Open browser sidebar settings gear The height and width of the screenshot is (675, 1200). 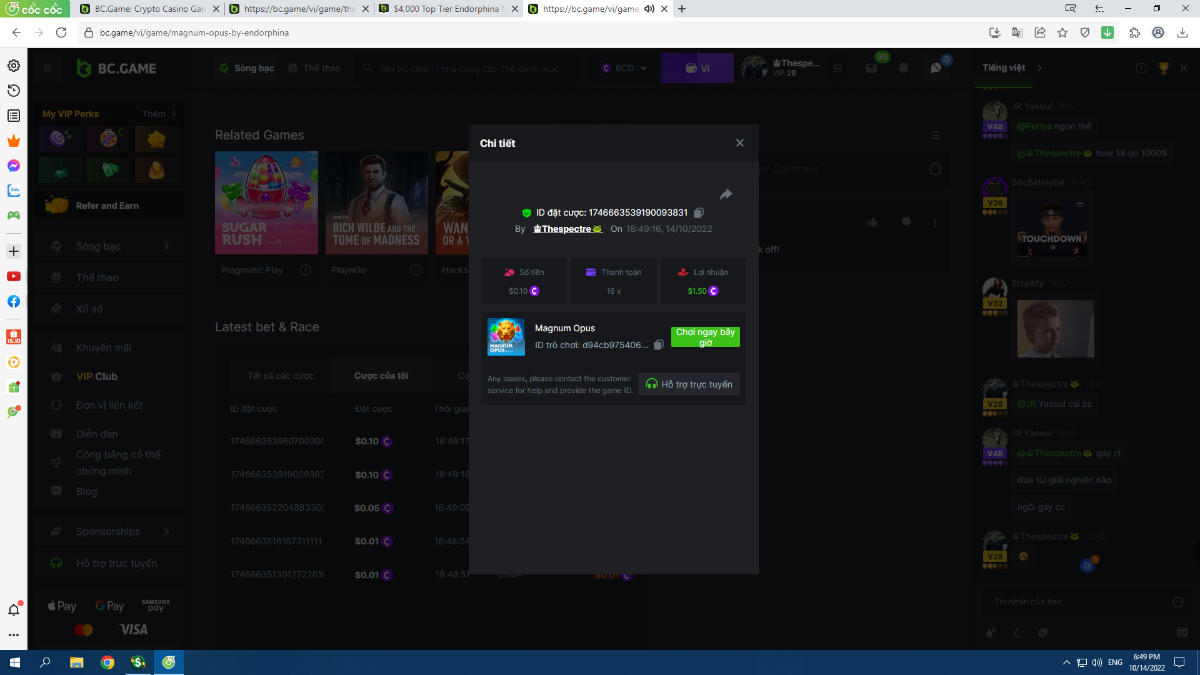(x=14, y=66)
